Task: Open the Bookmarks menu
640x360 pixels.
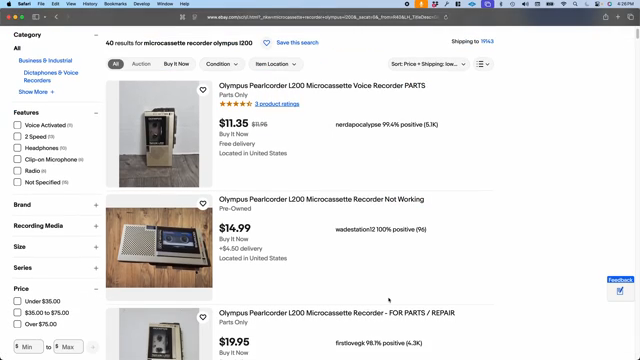Action: tap(115, 4)
